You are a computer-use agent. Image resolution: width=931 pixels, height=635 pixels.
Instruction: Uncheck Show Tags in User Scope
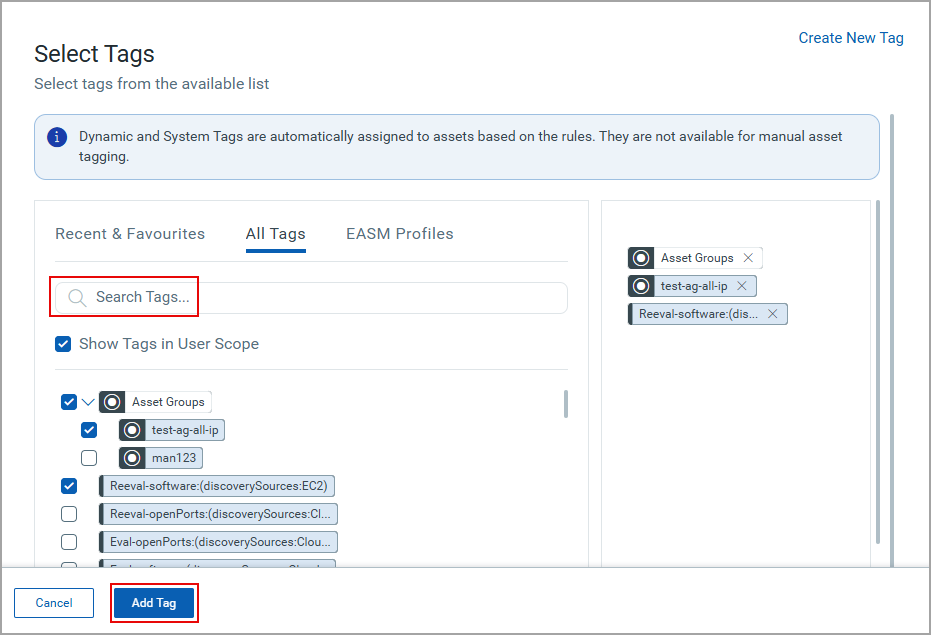click(x=63, y=343)
